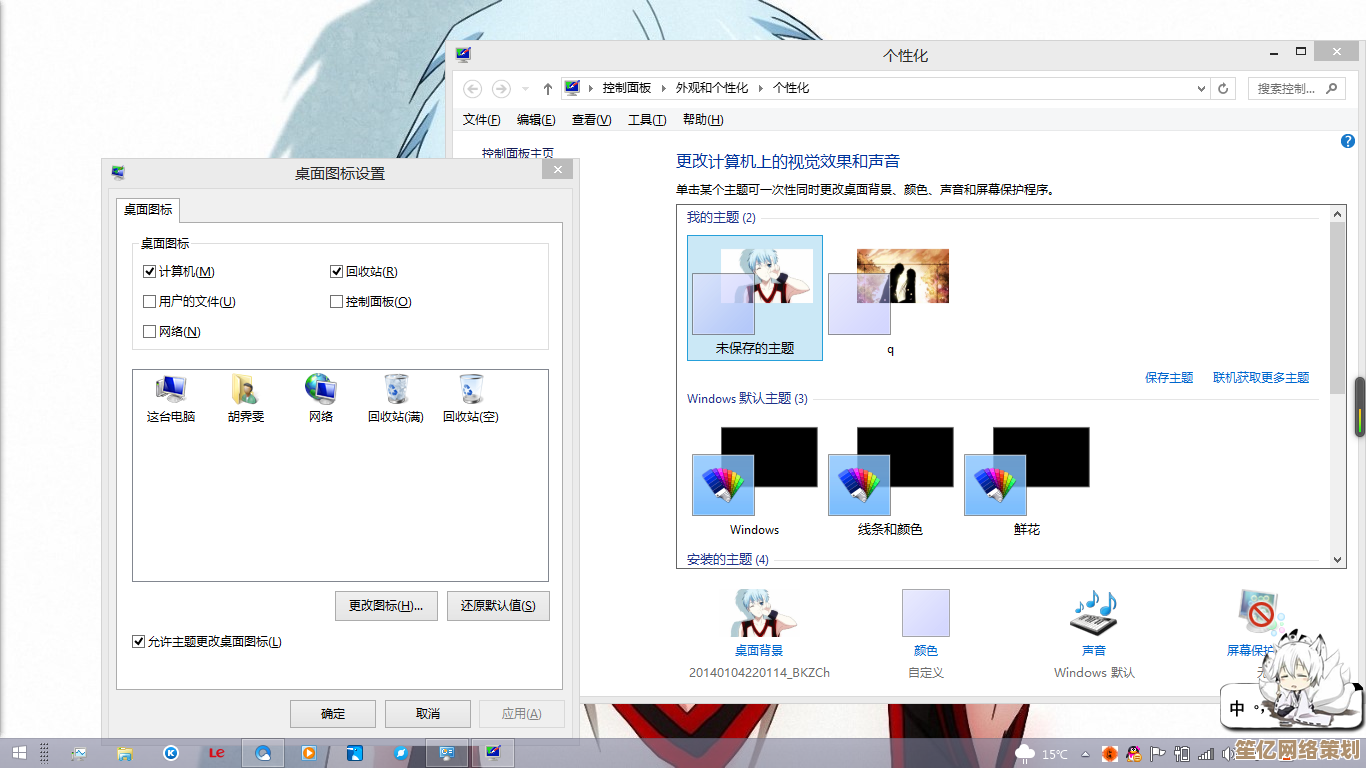Click the 联机获取更多主题 link
The image size is (1366, 768).
1260,378
